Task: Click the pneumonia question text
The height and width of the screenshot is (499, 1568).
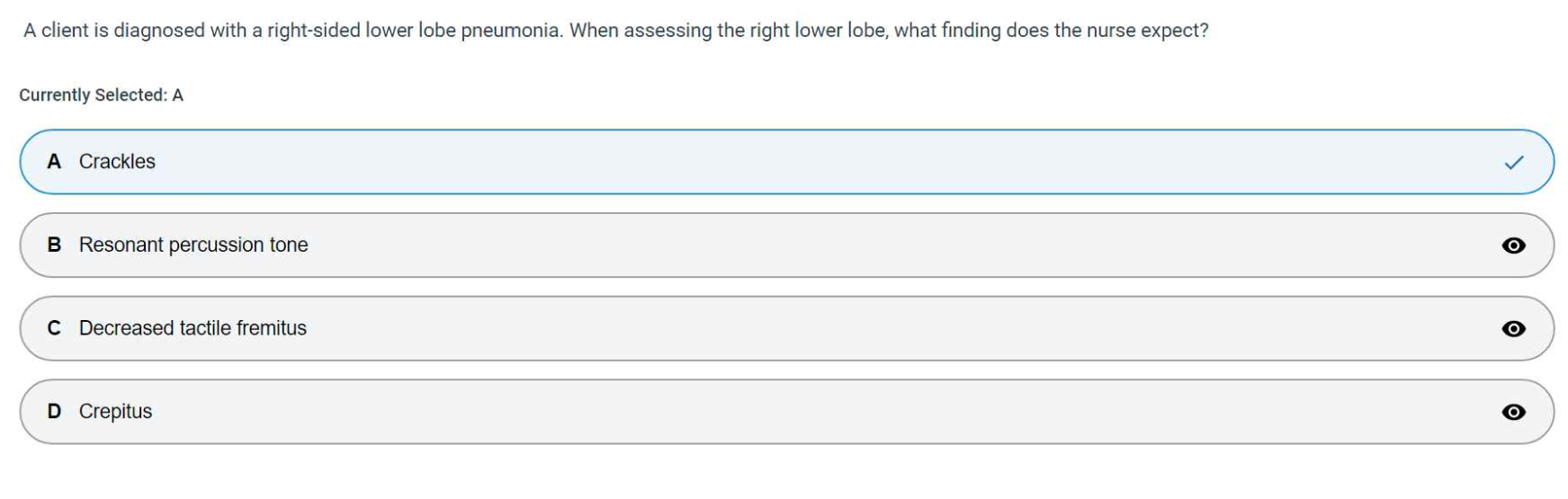Action: point(615,31)
